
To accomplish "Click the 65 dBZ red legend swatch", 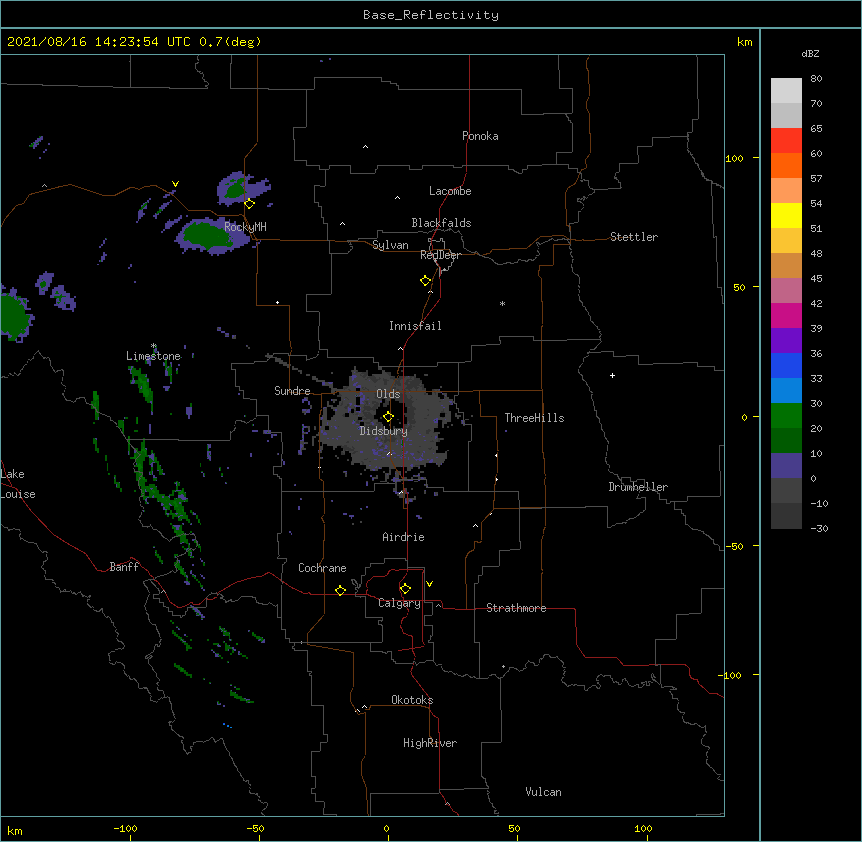I will pyautogui.click(x=786, y=141).
